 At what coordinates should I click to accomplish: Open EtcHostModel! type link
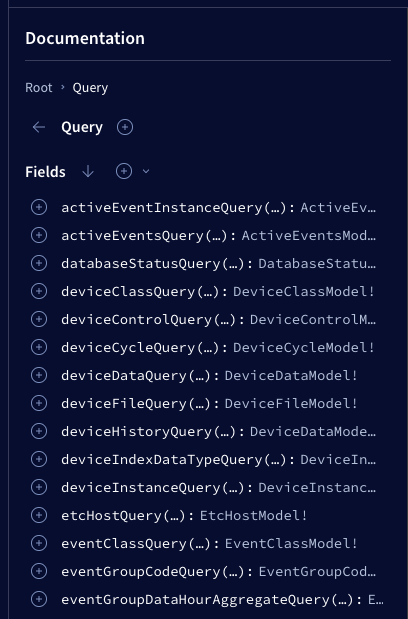253,515
